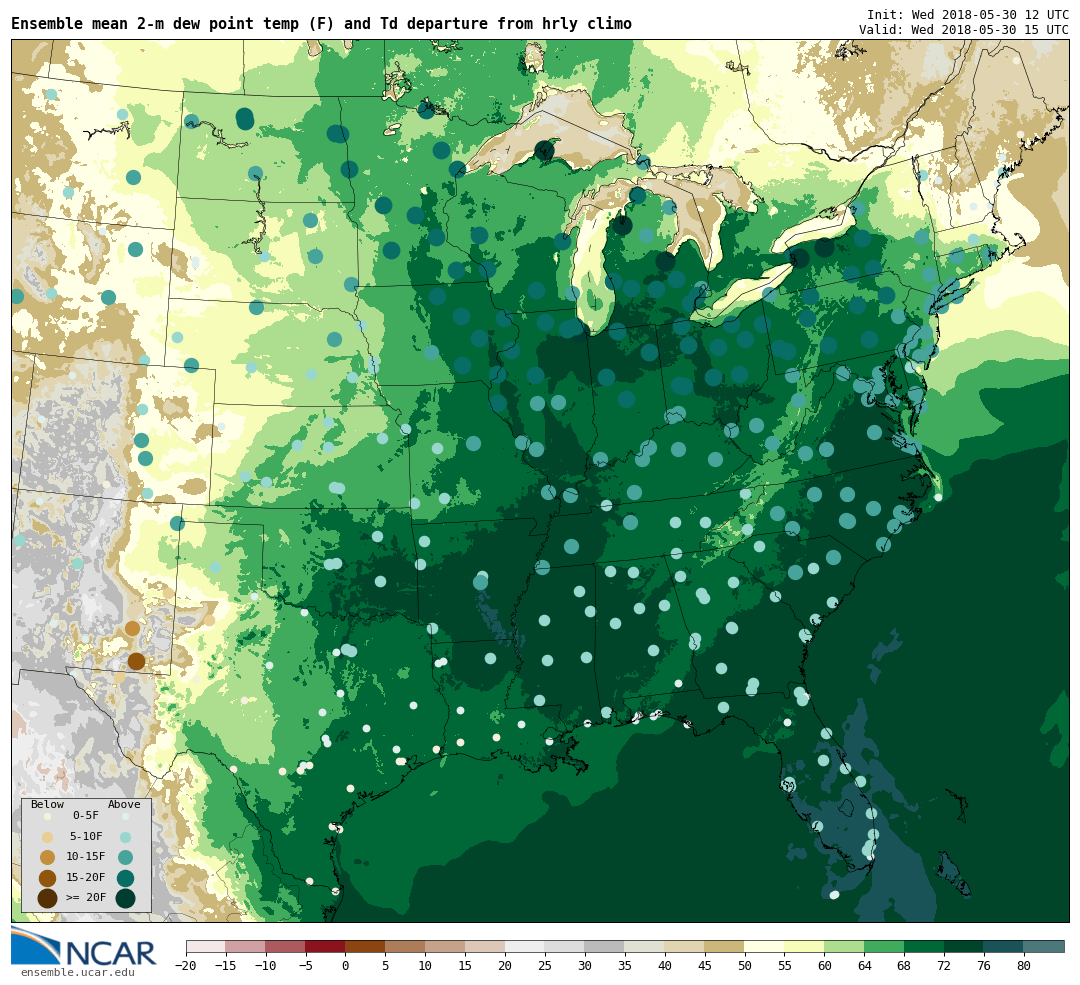Select light green swatch between 60 and 64
The height and width of the screenshot is (985, 1080).
click(845, 946)
